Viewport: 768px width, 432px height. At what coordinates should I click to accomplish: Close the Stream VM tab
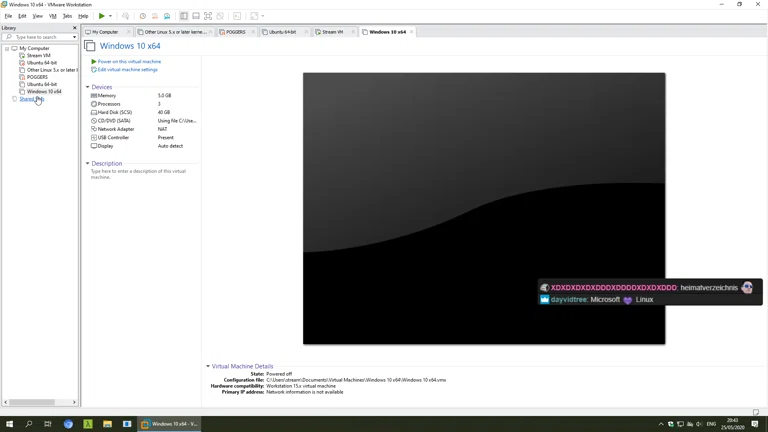coord(353,32)
